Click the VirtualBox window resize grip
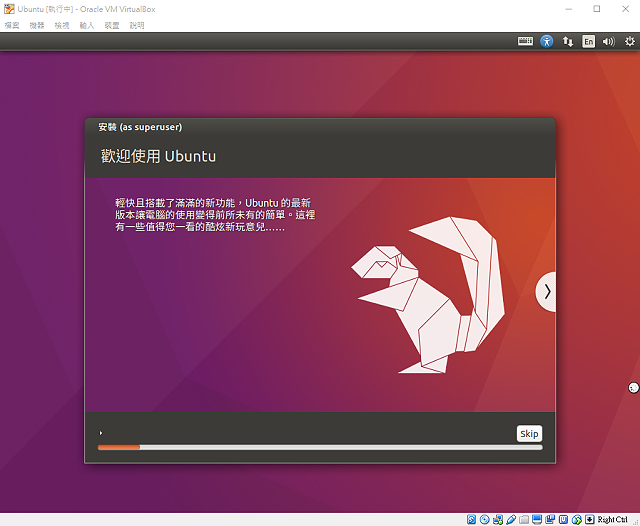This screenshot has height=526, width=640. (x=636, y=522)
